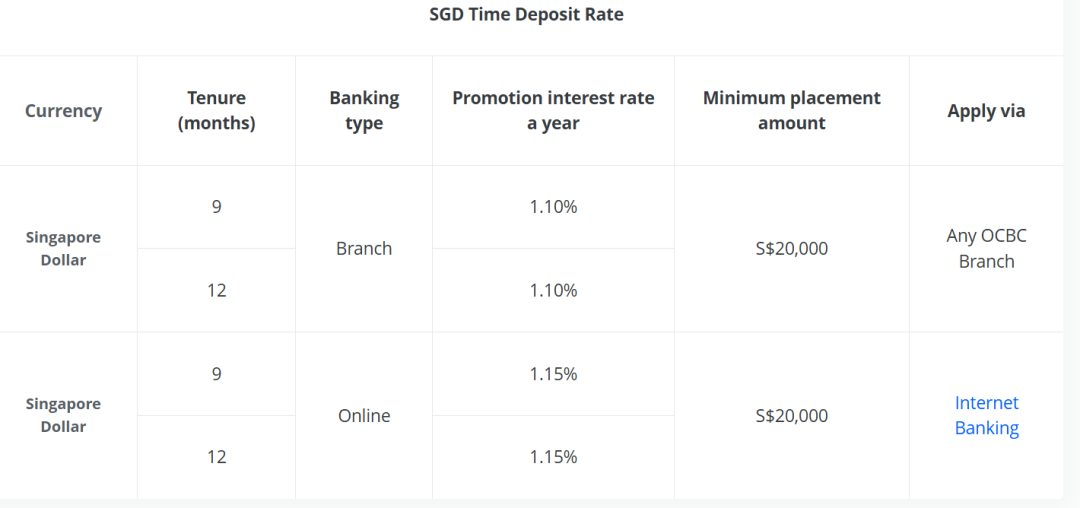The width and height of the screenshot is (1080, 508).
Task: Click the SGD Time Deposit Rate title
Action: (526, 15)
